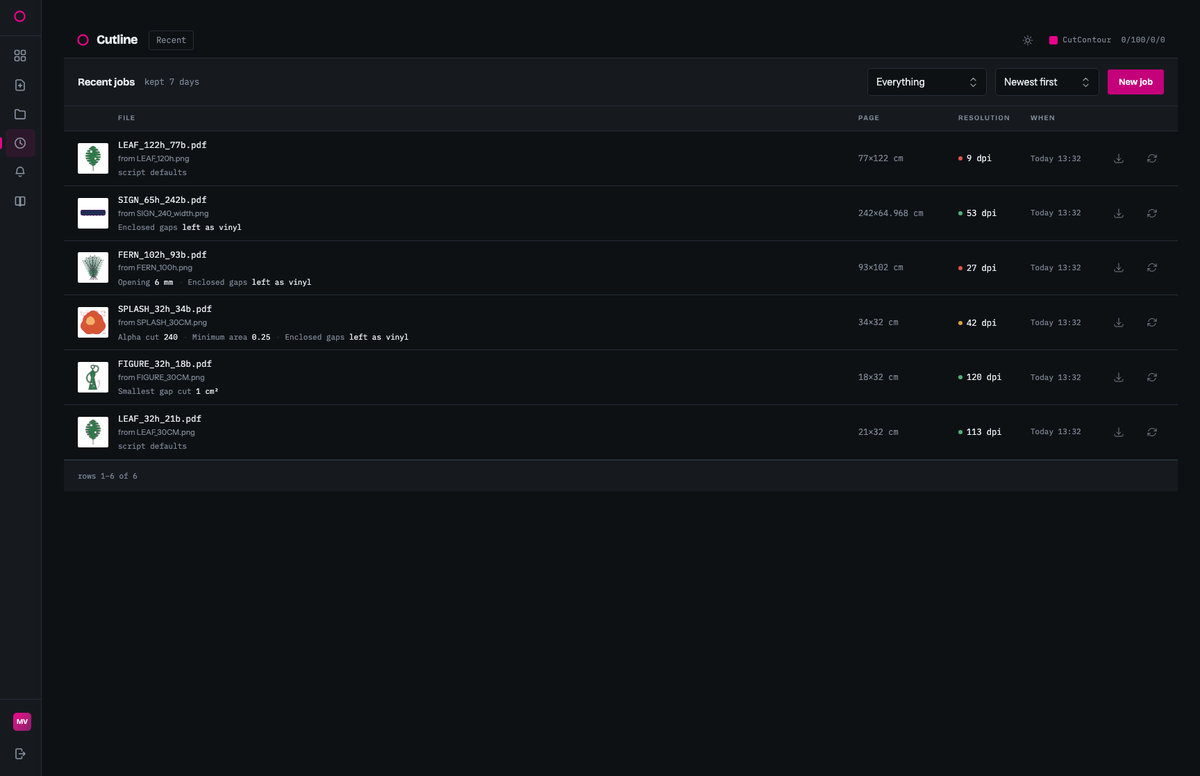Image resolution: width=1200 pixels, height=776 pixels.
Task: Download LEAF_122h_77b.pdf
Action: (1119, 158)
